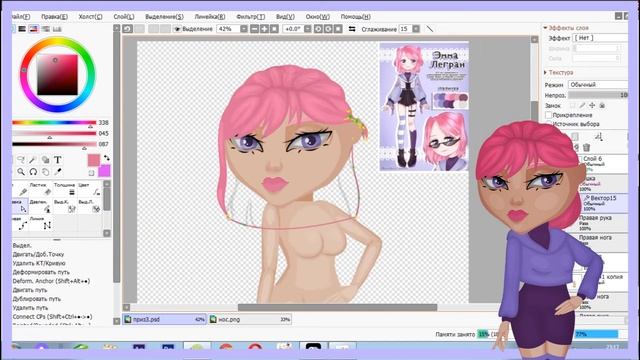The width and height of the screenshot is (640, 360).
Task: Click the undo arrow in toolbar
Action: click(x=127, y=29)
